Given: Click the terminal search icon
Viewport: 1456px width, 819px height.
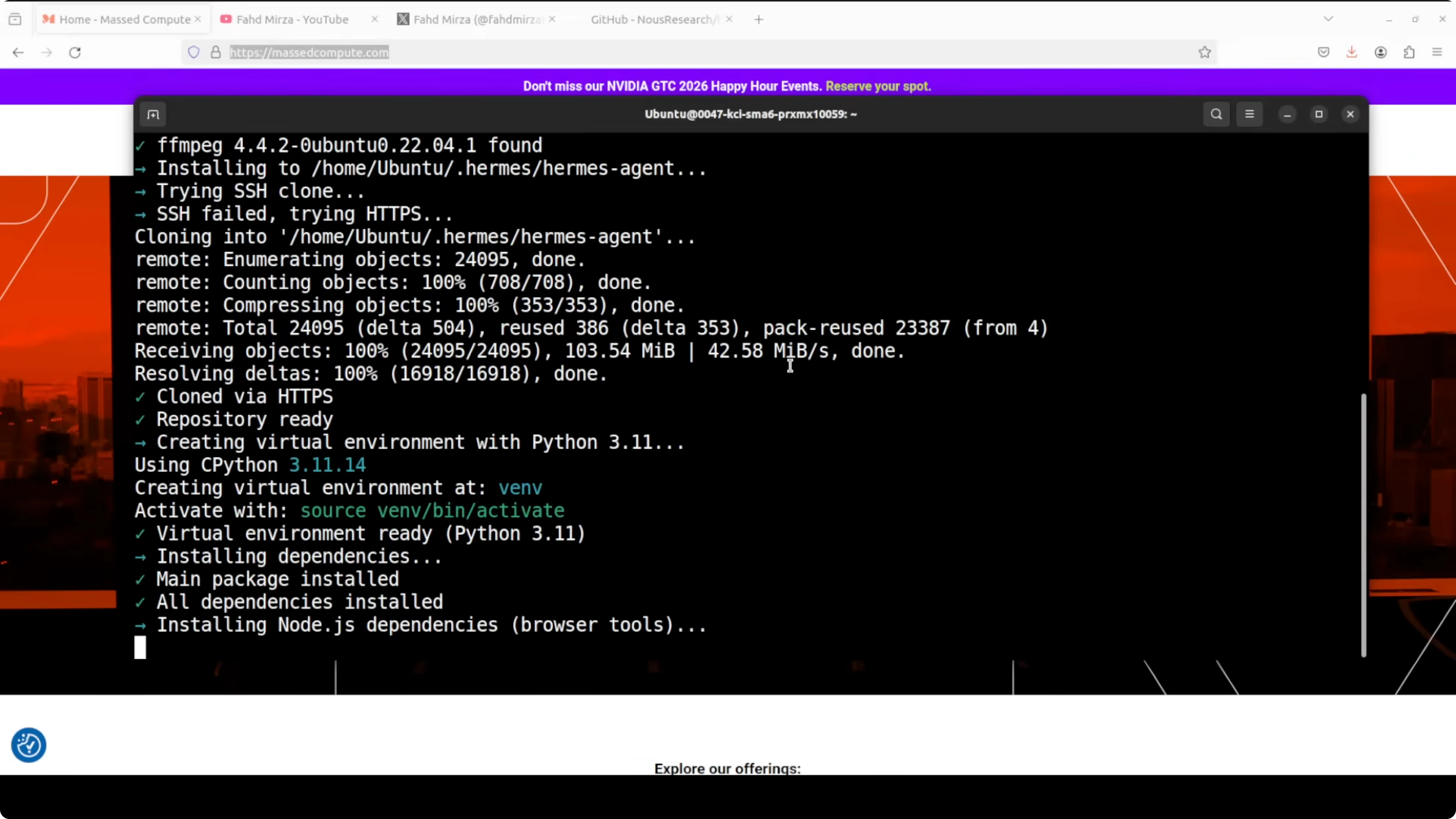Looking at the screenshot, I should point(1216,114).
